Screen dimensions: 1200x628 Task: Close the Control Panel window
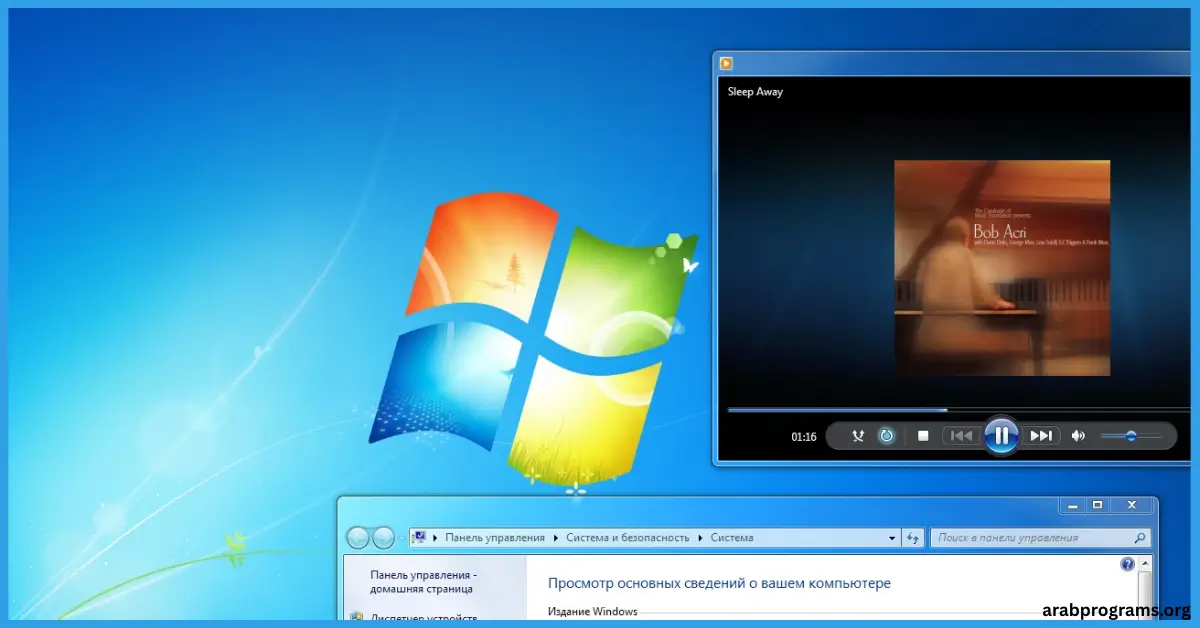click(1132, 505)
